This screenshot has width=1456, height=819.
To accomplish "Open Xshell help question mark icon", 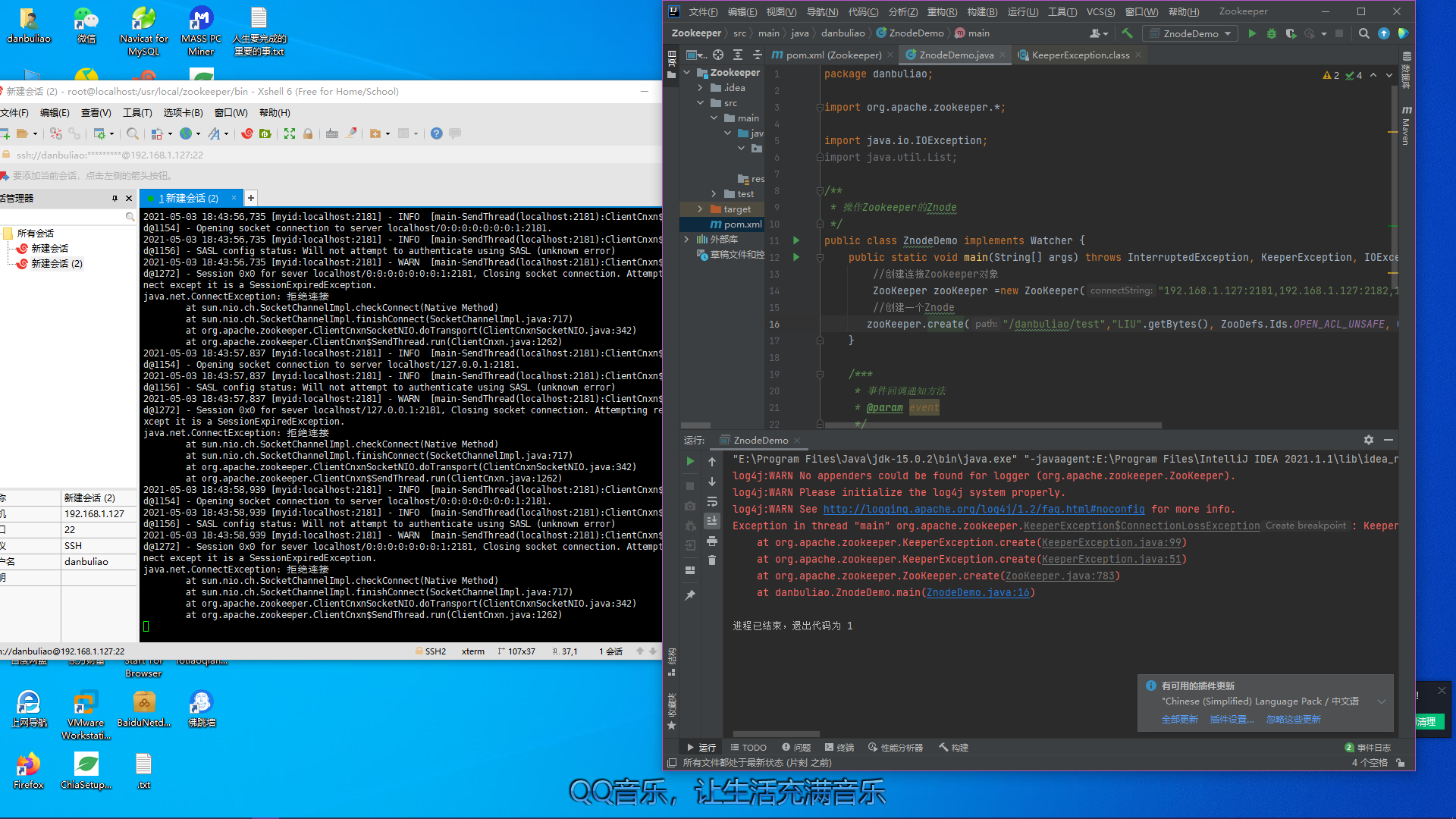I will click(x=437, y=133).
